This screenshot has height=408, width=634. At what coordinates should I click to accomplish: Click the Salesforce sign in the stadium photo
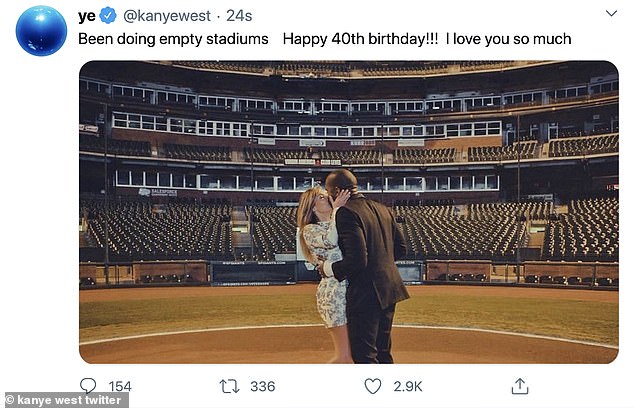pos(158,191)
